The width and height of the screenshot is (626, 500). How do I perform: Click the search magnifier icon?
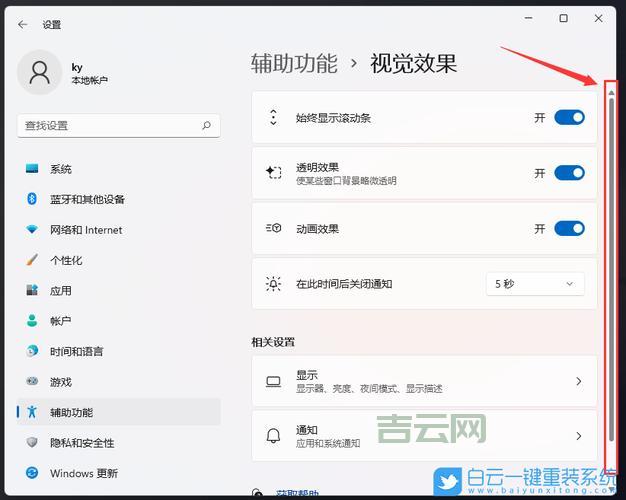206,126
